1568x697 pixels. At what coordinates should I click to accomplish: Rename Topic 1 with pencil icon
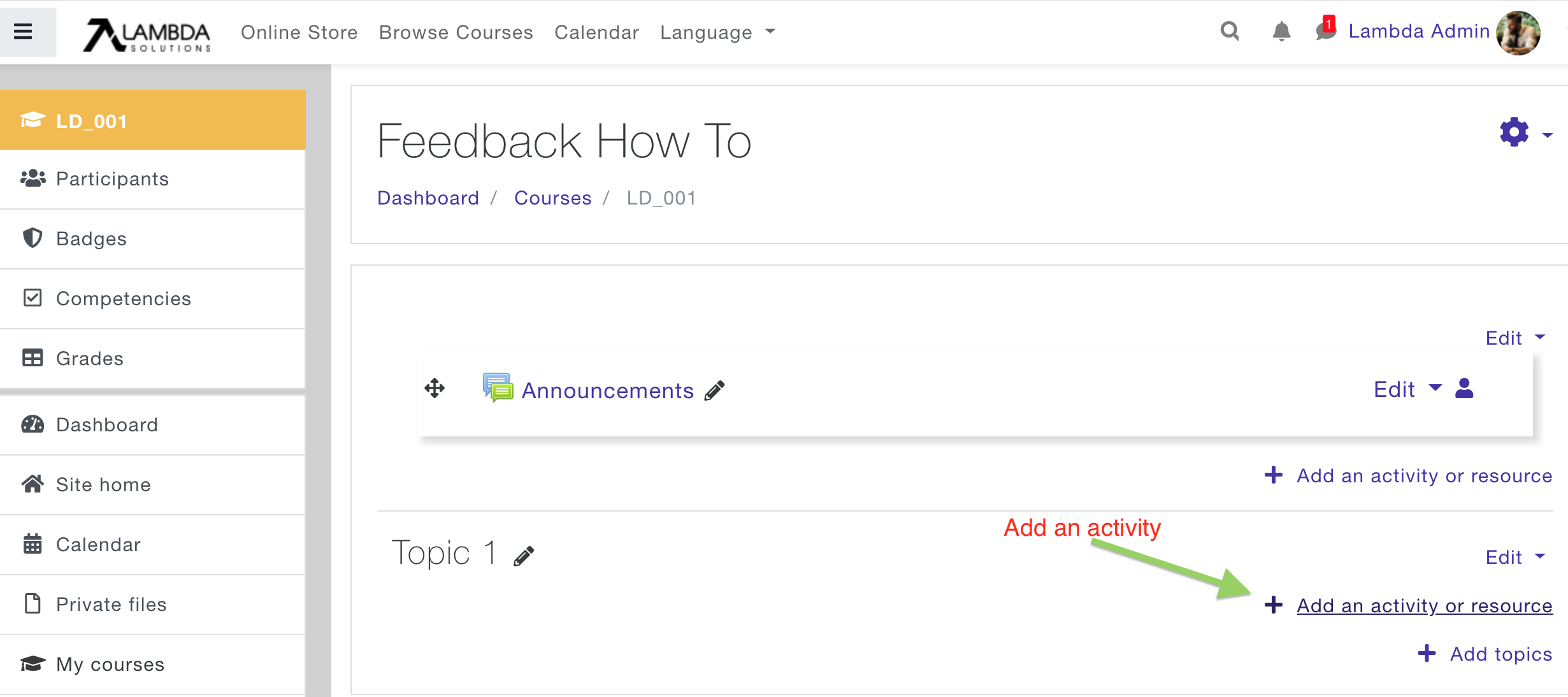coord(524,556)
